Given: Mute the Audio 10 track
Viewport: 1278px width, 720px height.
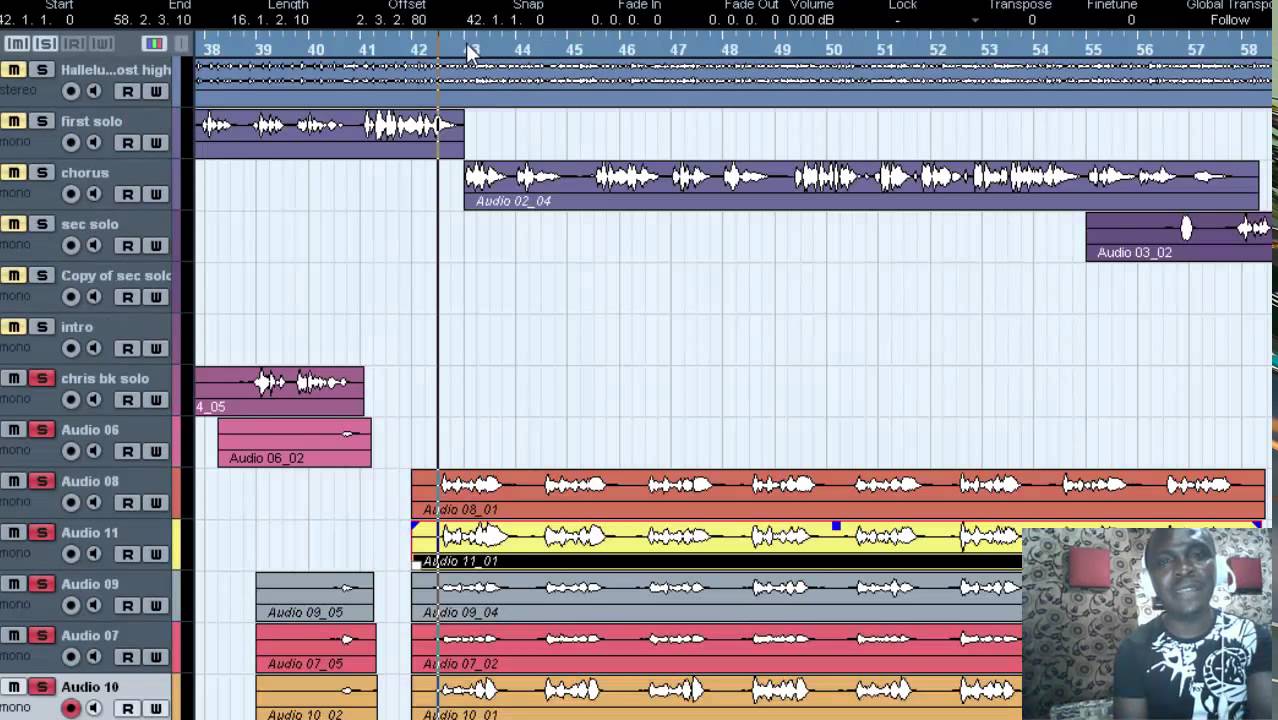Looking at the screenshot, I should pos(14,687).
